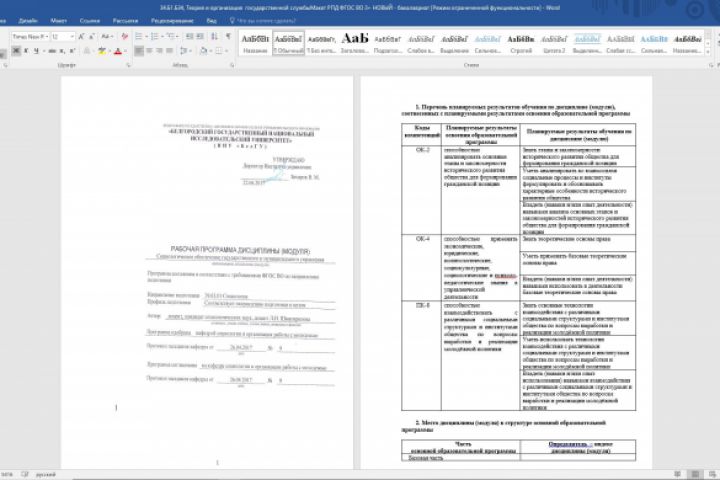The height and width of the screenshot is (480, 720).
Task: Open the Рассылки ribbon tab
Action: point(125,21)
